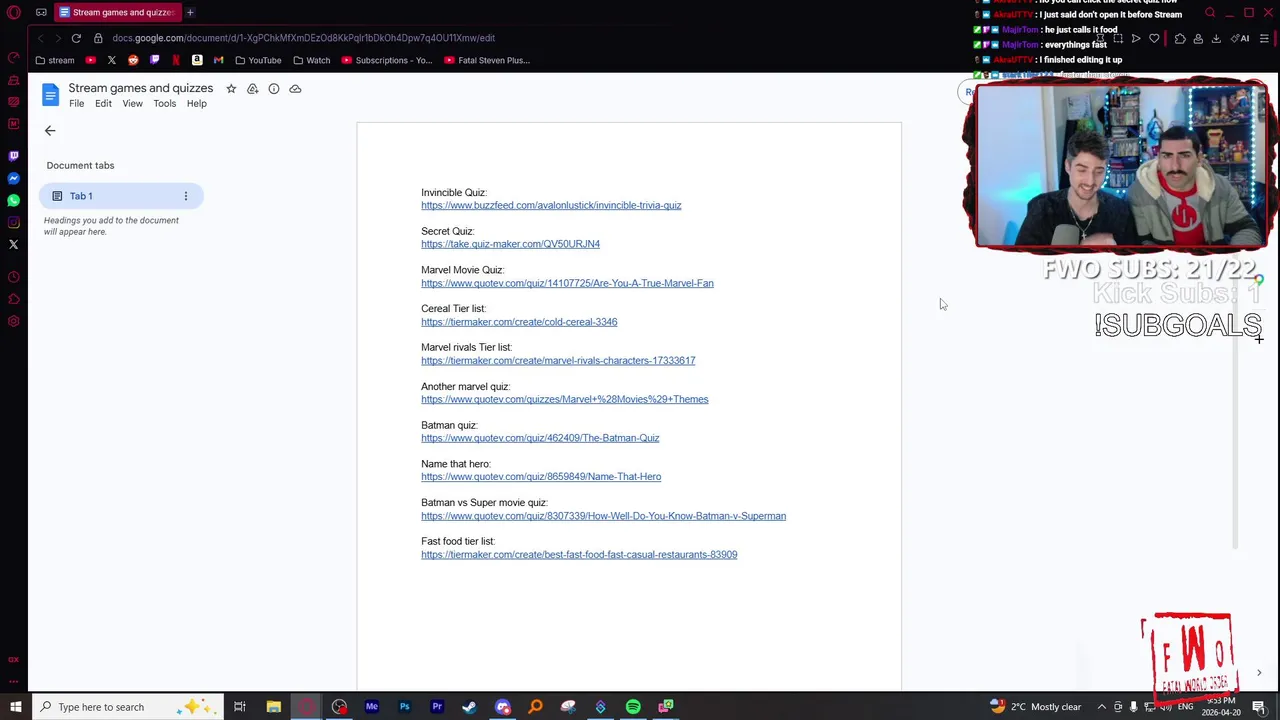Open the Netflix bookmark
Screen dimensions: 1280x720
[176, 60]
